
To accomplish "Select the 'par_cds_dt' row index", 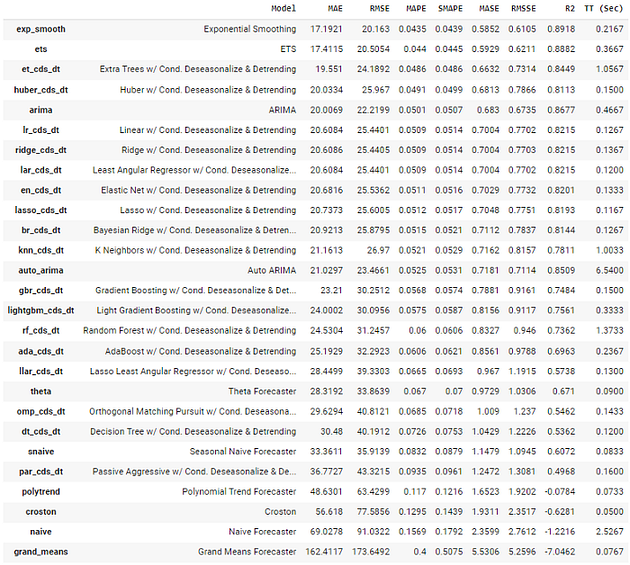I will (x=41, y=472).
